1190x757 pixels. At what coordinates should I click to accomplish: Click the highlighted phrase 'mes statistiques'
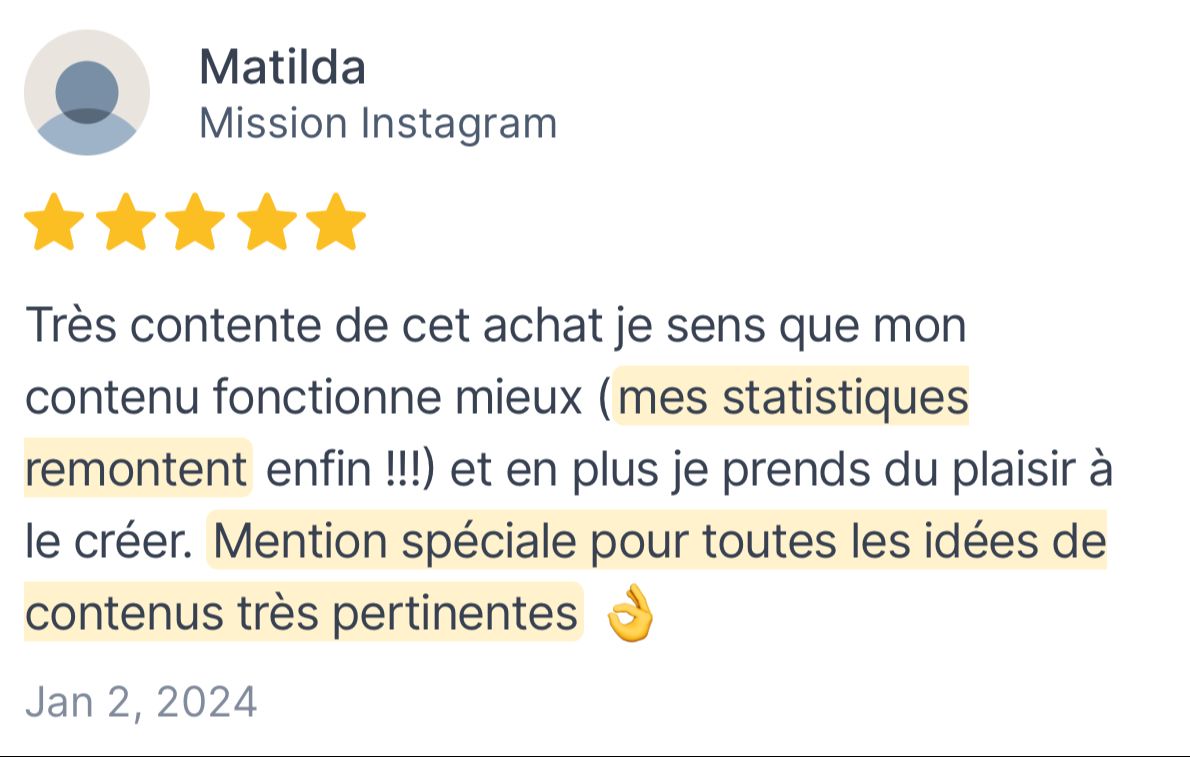click(792, 397)
